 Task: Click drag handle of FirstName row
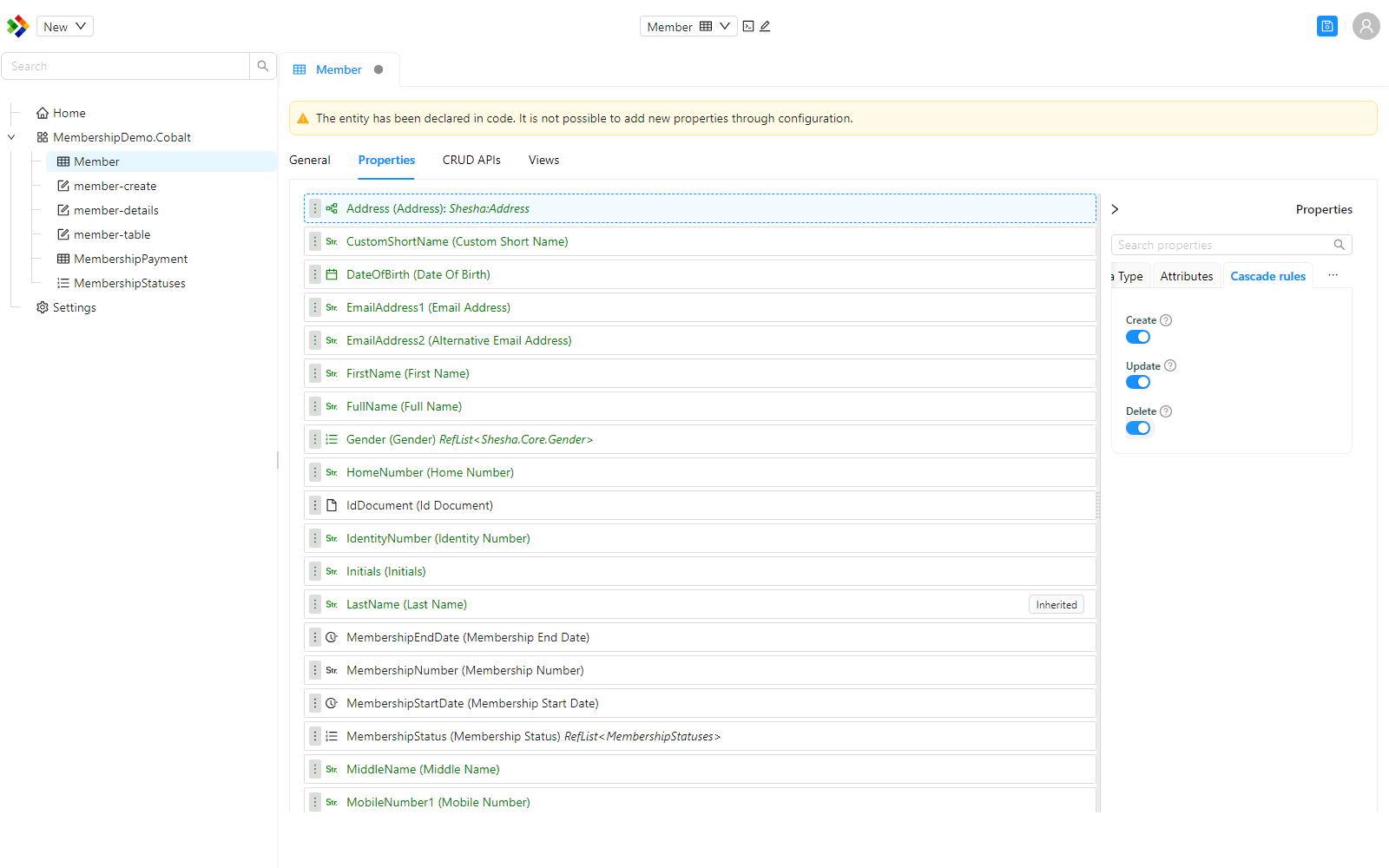click(x=315, y=373)
